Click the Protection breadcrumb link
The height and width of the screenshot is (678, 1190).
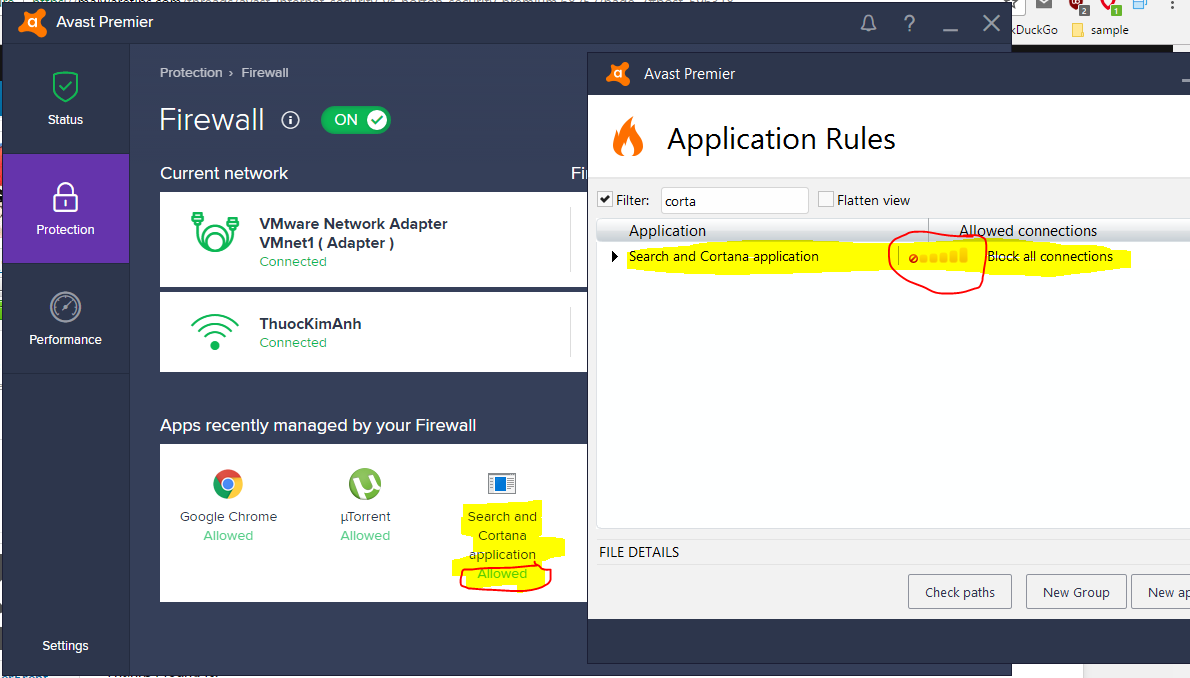[x=191, y=73]
